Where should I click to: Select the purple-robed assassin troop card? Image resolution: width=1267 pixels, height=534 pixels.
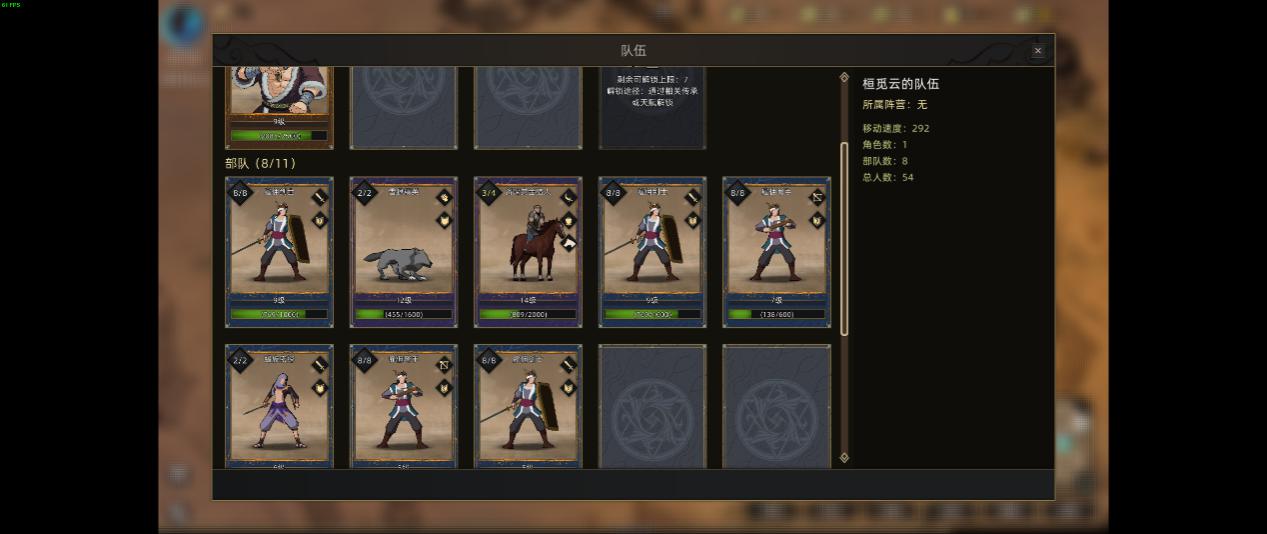[280, 406]
